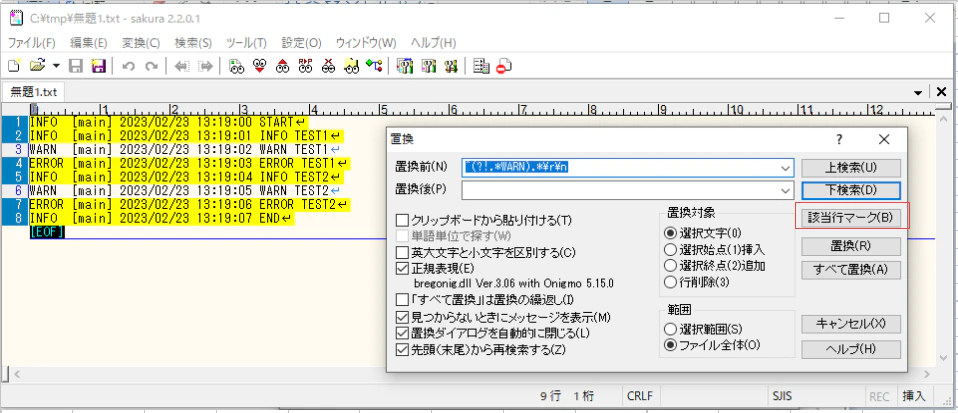
Task: Click ヘルプ(H) button in dialog
Action: point(851,349)
